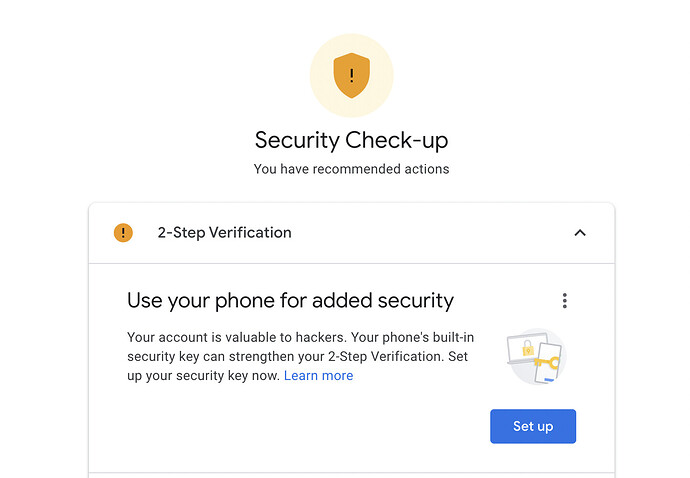Click the exclamation badge beside 2-Step Verification

click(x=123, y=233)
